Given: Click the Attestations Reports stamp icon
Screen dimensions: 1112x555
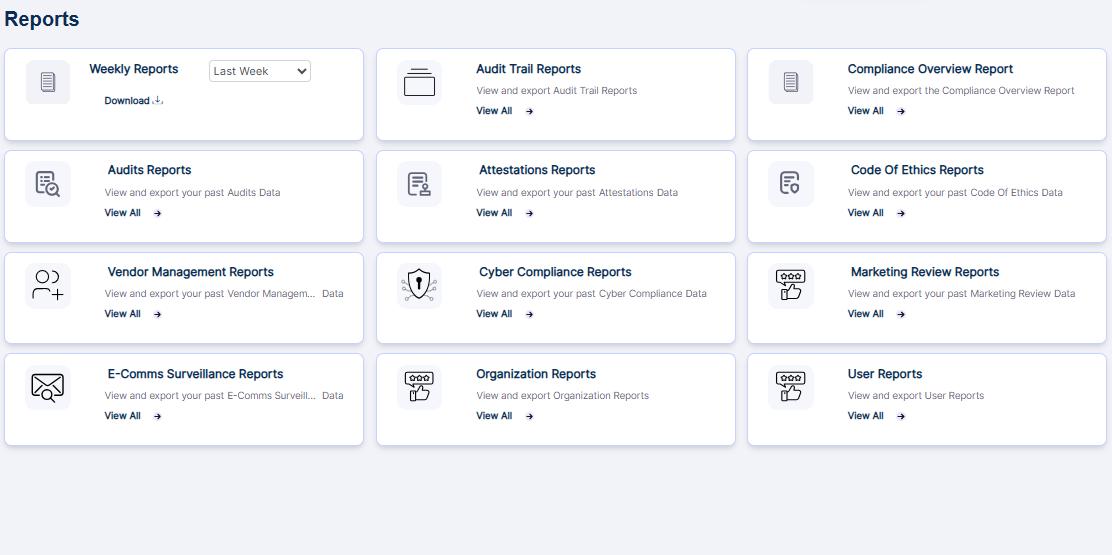Looking at the screenshot, I should (x=419, y=184).
